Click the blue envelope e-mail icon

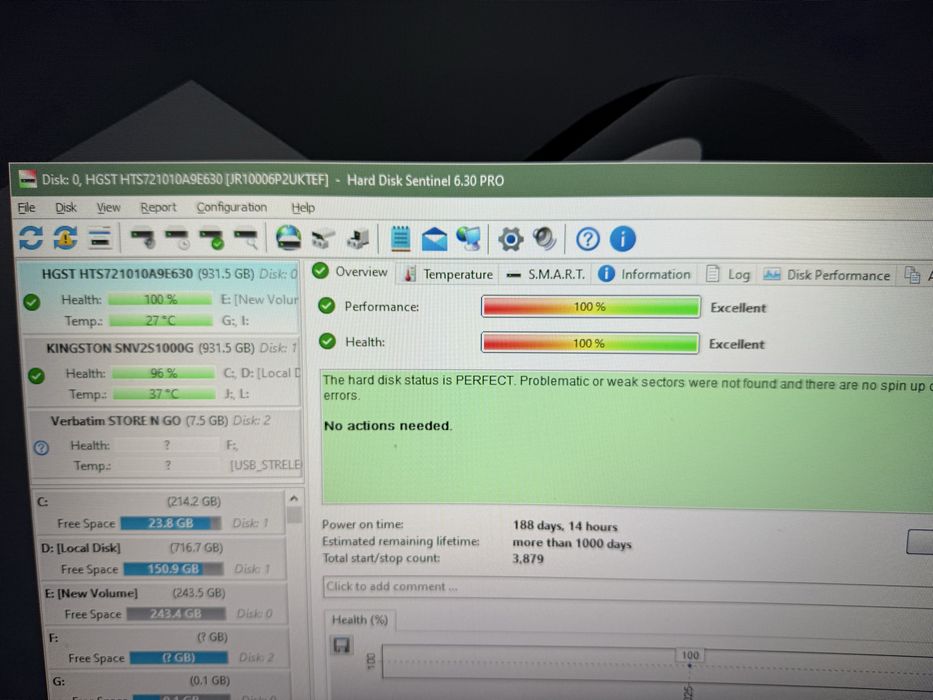tap(434, 239)
